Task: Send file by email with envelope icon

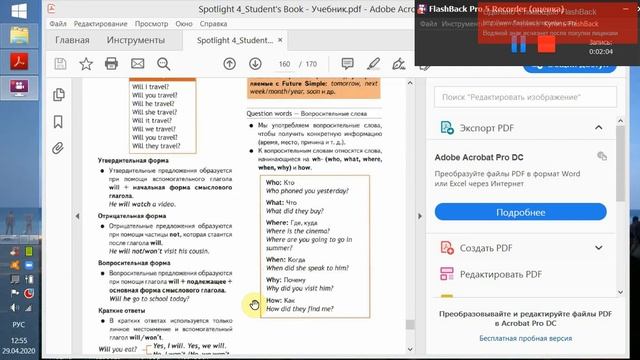Action: pos(138,64)
